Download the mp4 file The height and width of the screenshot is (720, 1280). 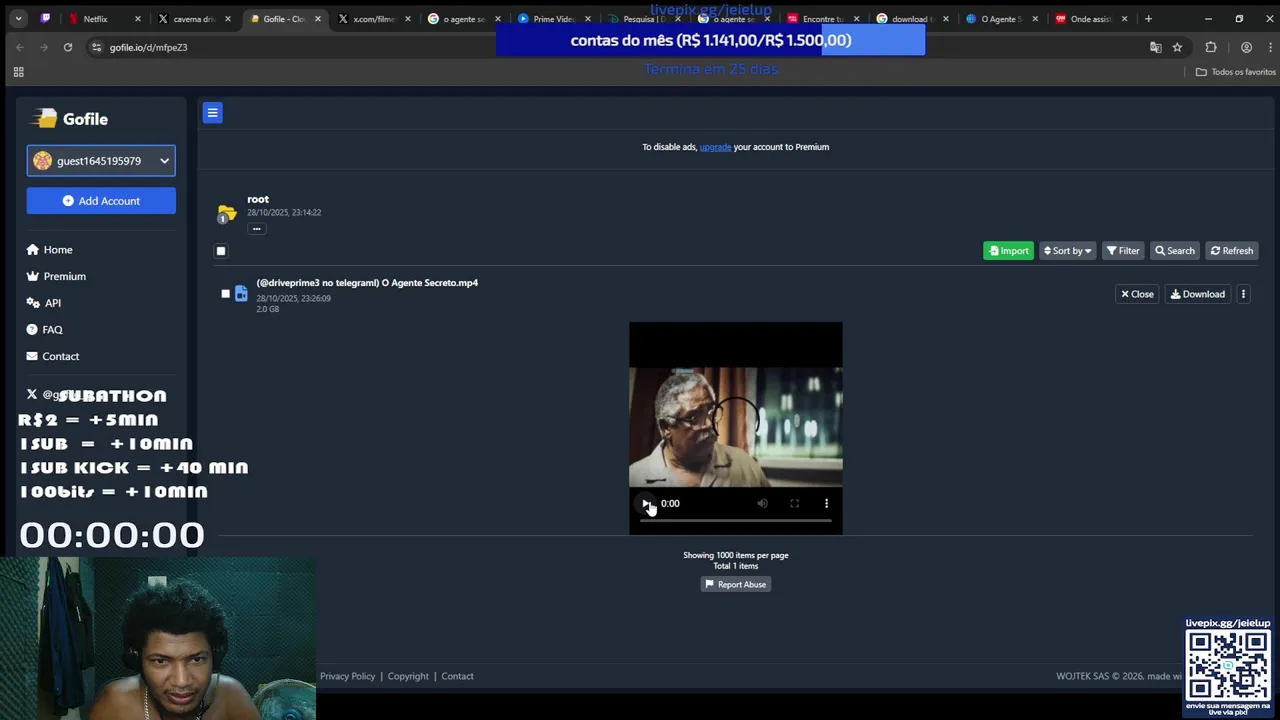[1197, 294]
